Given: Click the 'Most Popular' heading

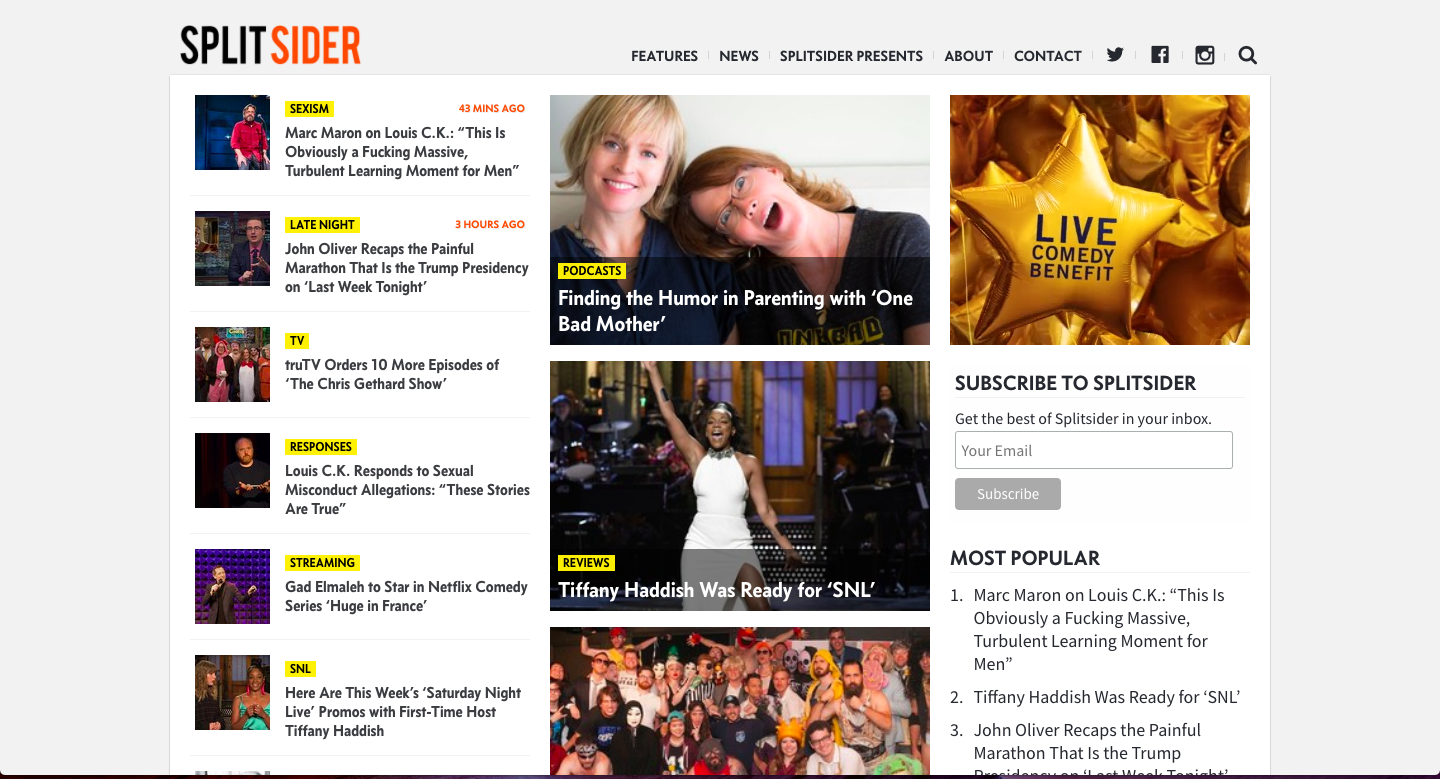Looking at the screenshot, I should 1025,558.
